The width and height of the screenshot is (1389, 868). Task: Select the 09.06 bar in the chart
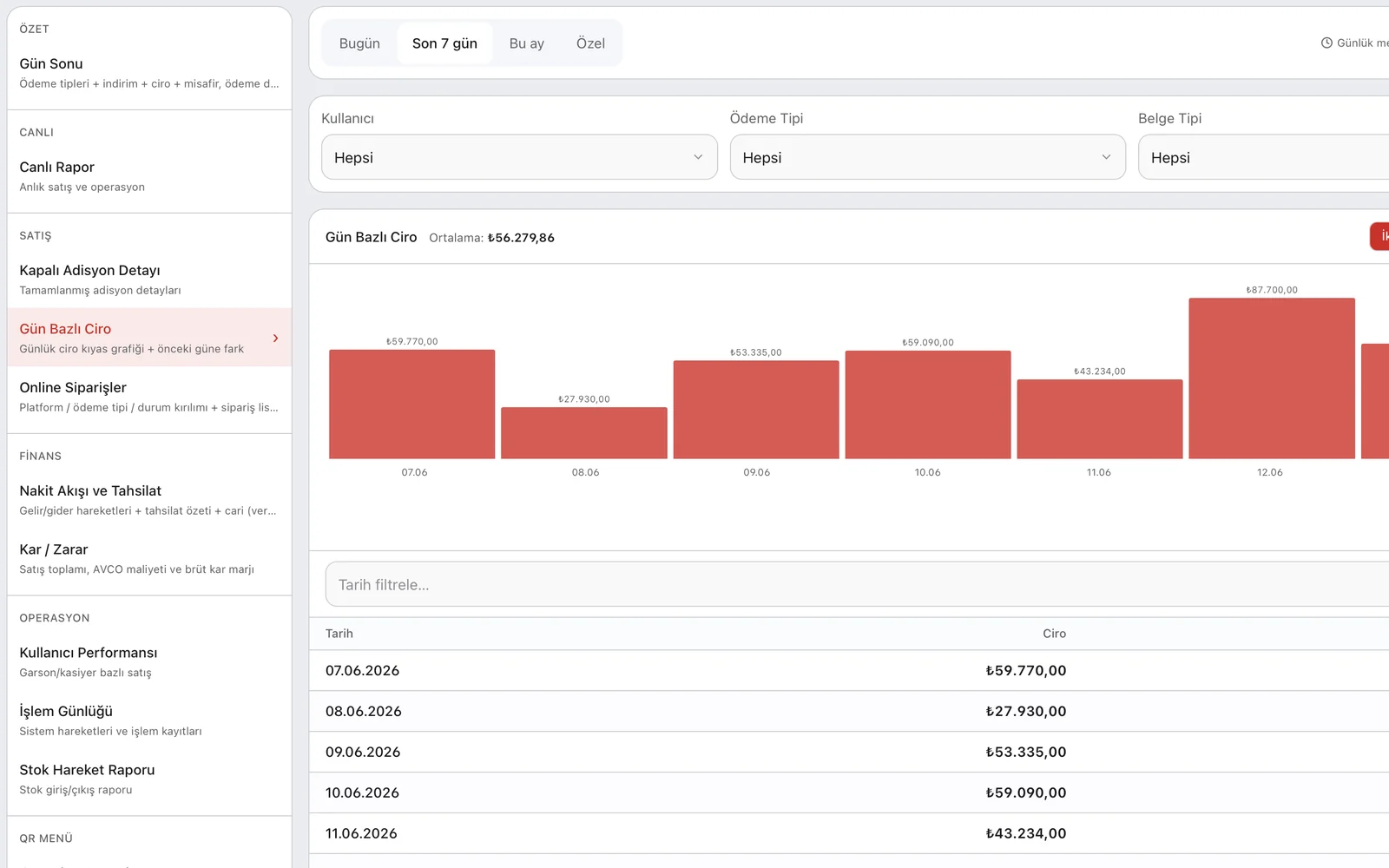pos(756,410)
